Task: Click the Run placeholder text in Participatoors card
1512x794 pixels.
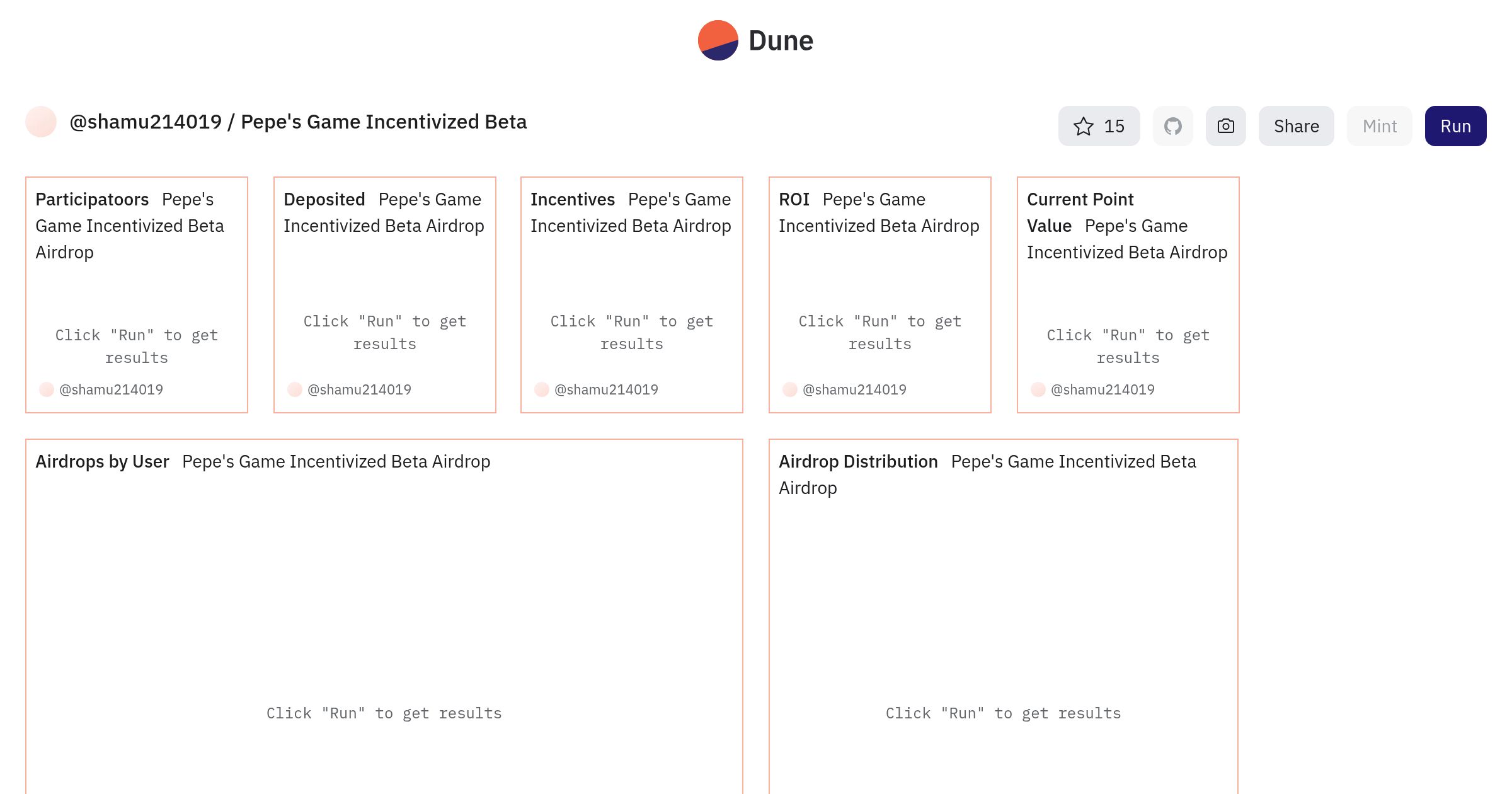Action: (x=137, y=347)
